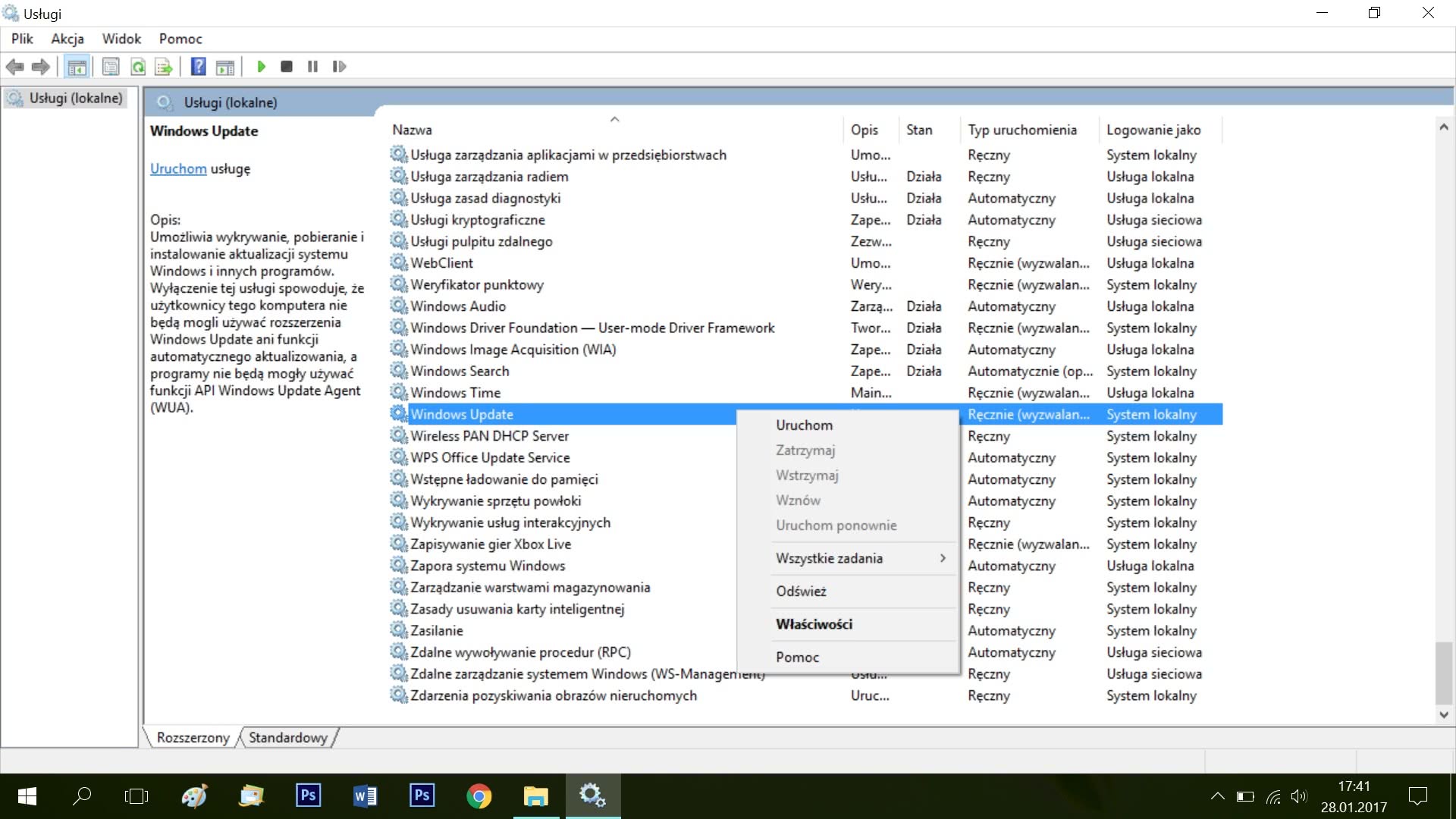Screen dimensions: 1456x819
Task: Select Zapora systemu Windows row
Action: [x=806, y=566]
